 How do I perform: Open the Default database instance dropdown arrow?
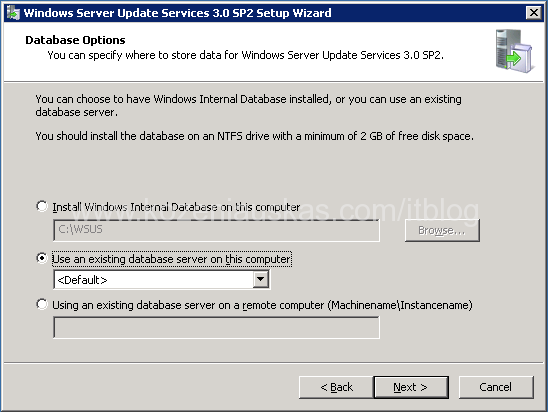(261, 279)
